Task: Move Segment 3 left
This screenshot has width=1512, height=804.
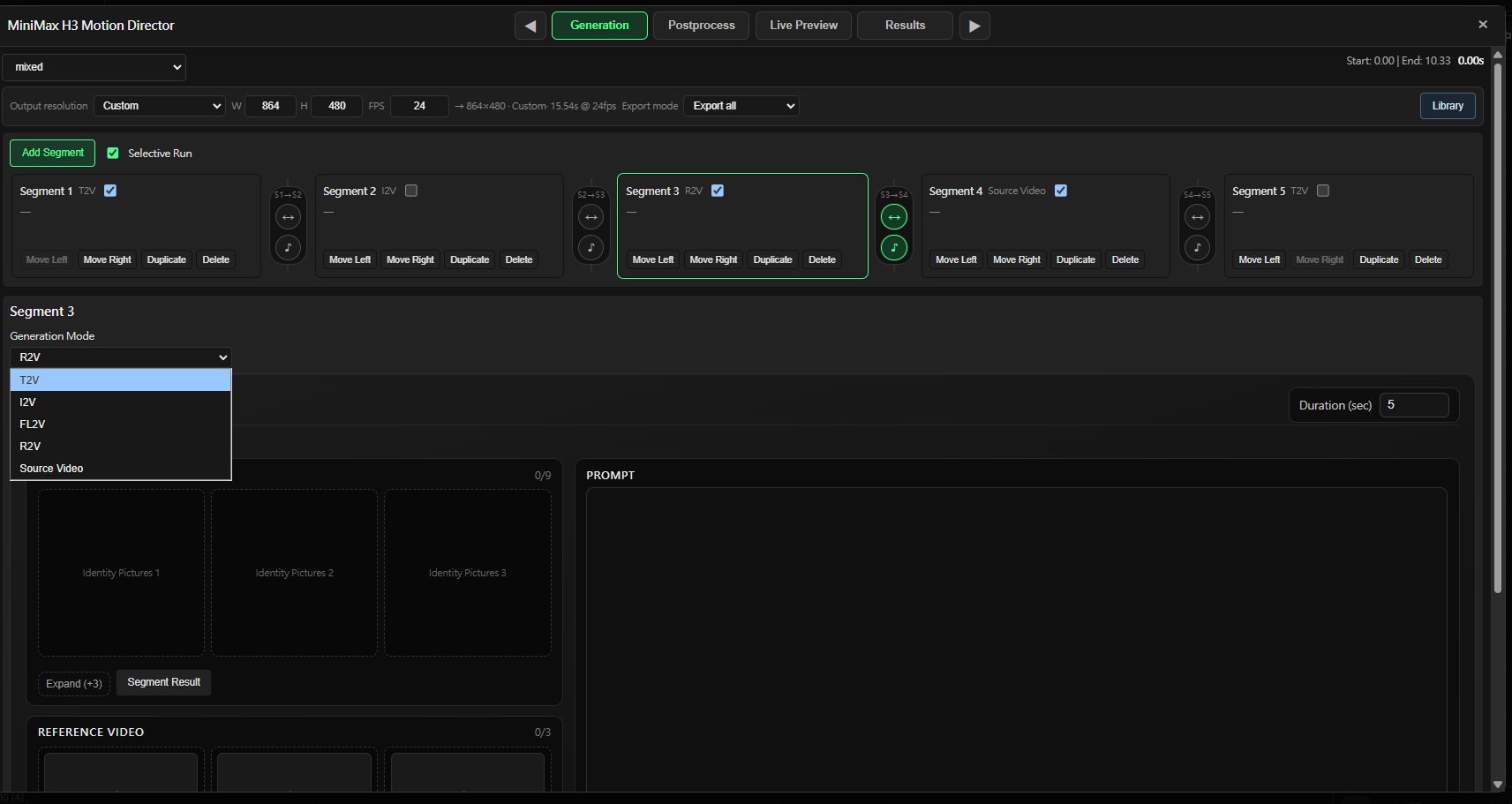Action: pos(653,259)
